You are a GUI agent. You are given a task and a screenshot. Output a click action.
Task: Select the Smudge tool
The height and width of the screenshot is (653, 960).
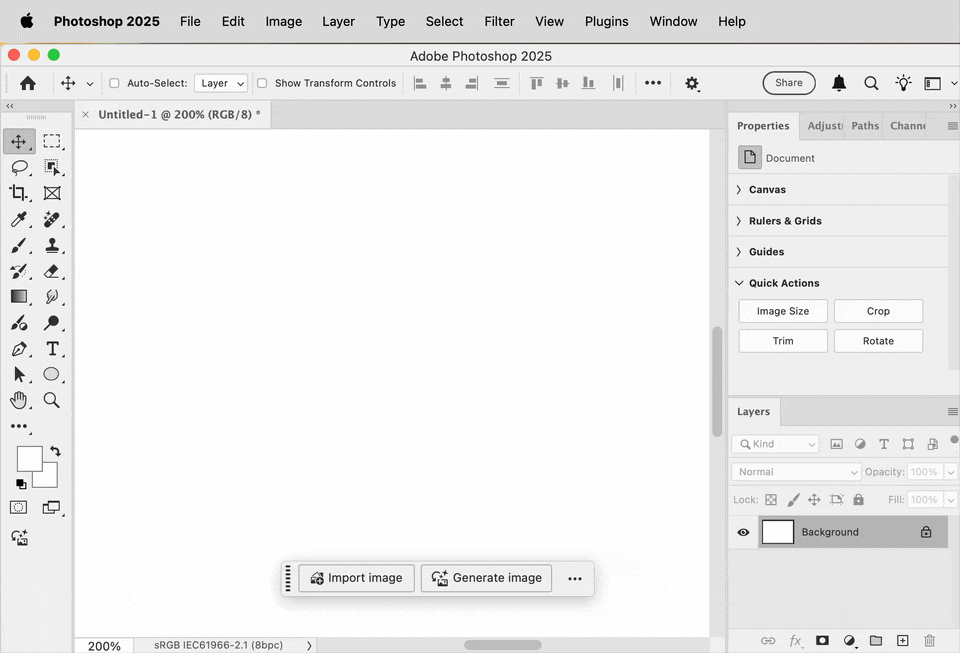(x=52, y=297)
